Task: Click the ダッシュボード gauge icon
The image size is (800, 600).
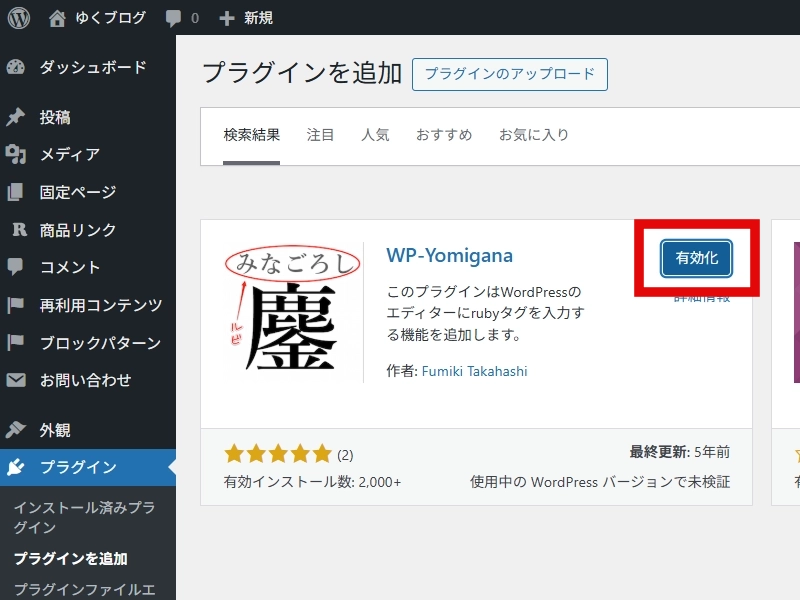Action: [16, 67]
